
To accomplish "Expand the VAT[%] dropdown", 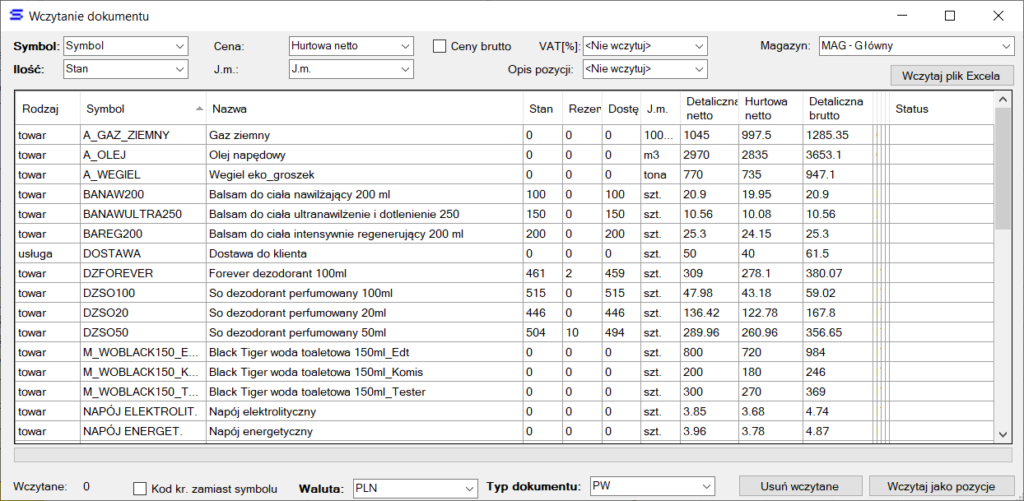I will point(644,46).
